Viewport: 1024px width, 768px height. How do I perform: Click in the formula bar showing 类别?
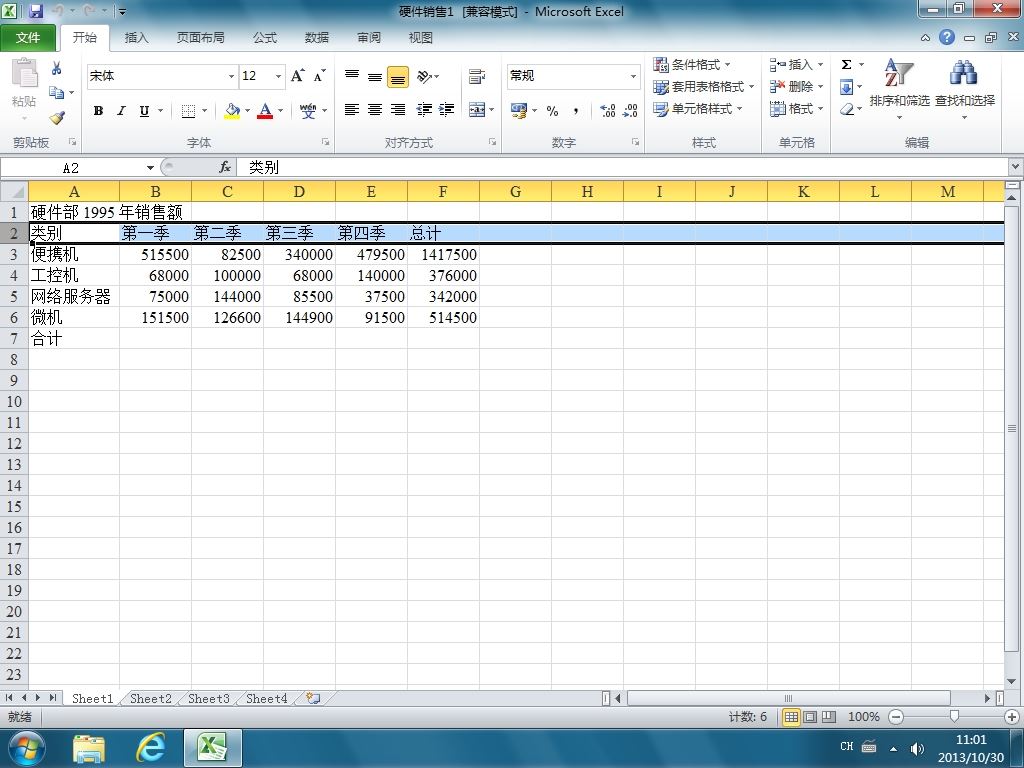[620, 167]
